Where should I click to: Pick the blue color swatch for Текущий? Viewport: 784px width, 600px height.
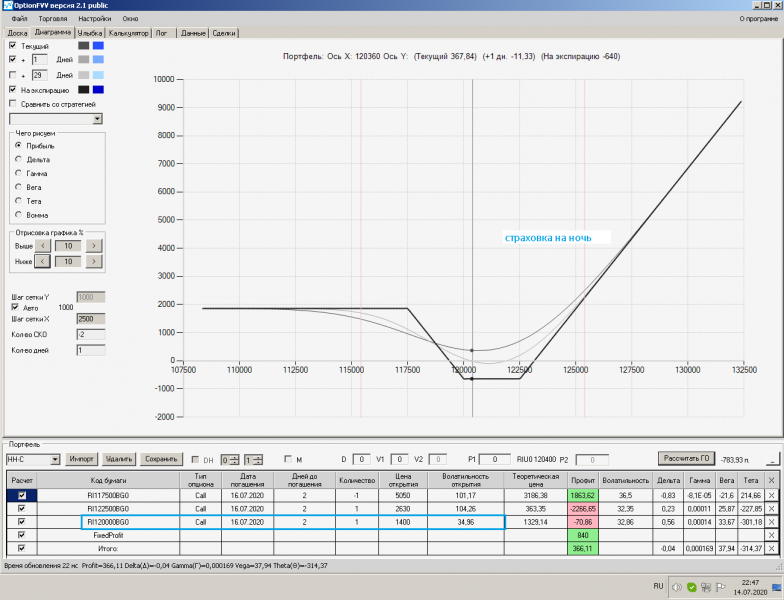pos(98,46)
